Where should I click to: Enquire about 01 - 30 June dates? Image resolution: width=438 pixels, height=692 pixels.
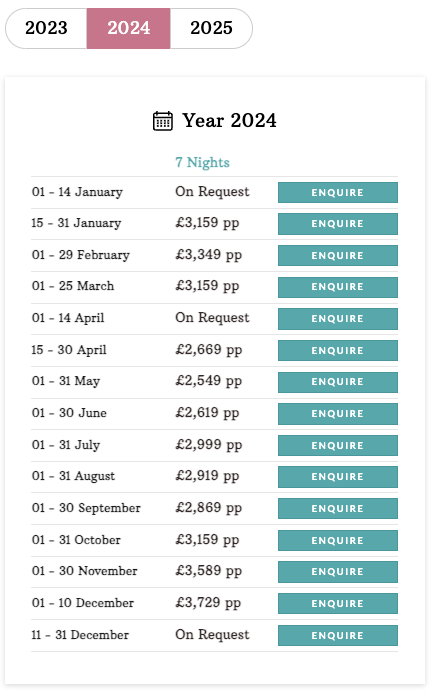(338, 414)
